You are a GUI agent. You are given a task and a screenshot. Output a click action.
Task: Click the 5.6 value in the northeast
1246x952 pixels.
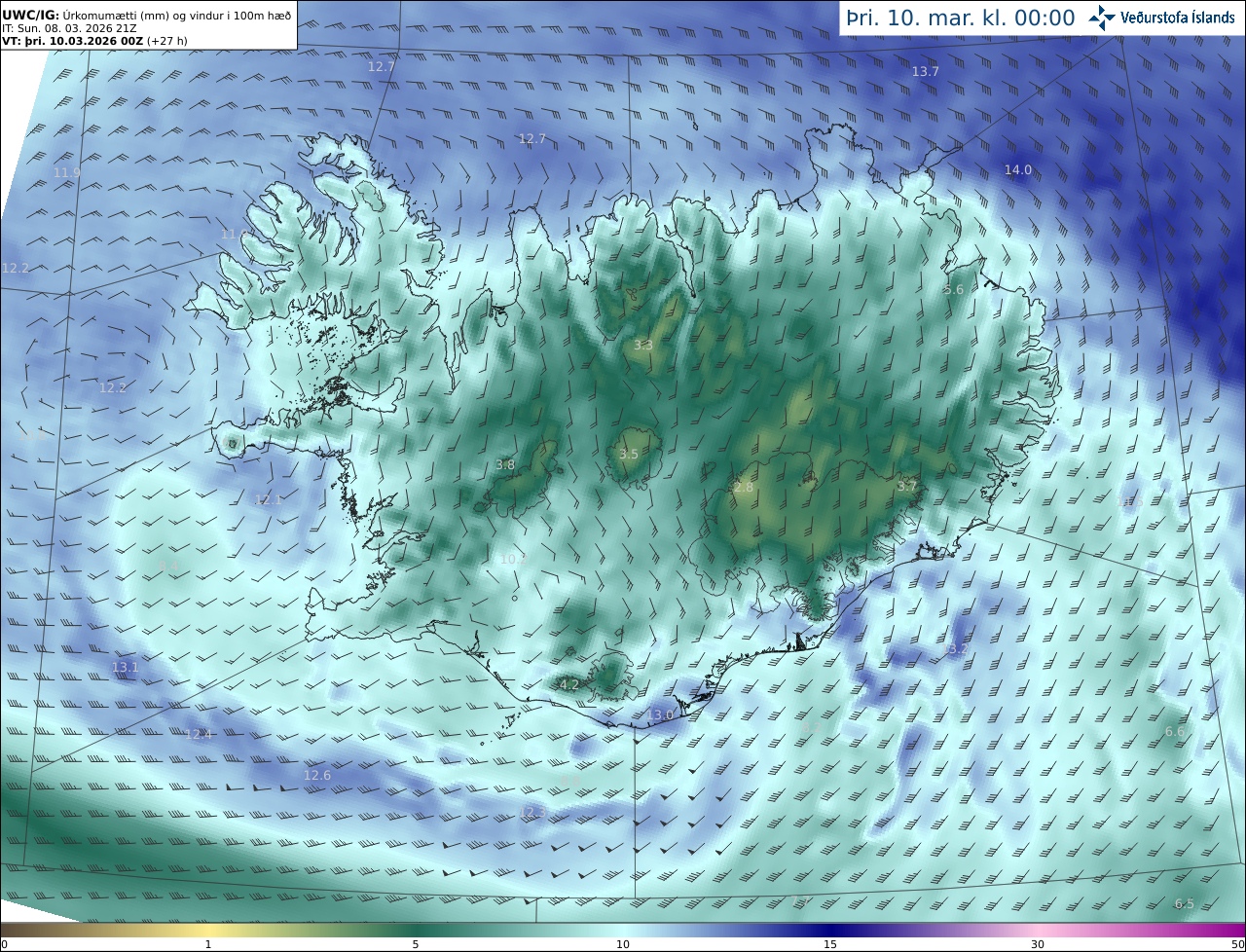tap(953, 290)
